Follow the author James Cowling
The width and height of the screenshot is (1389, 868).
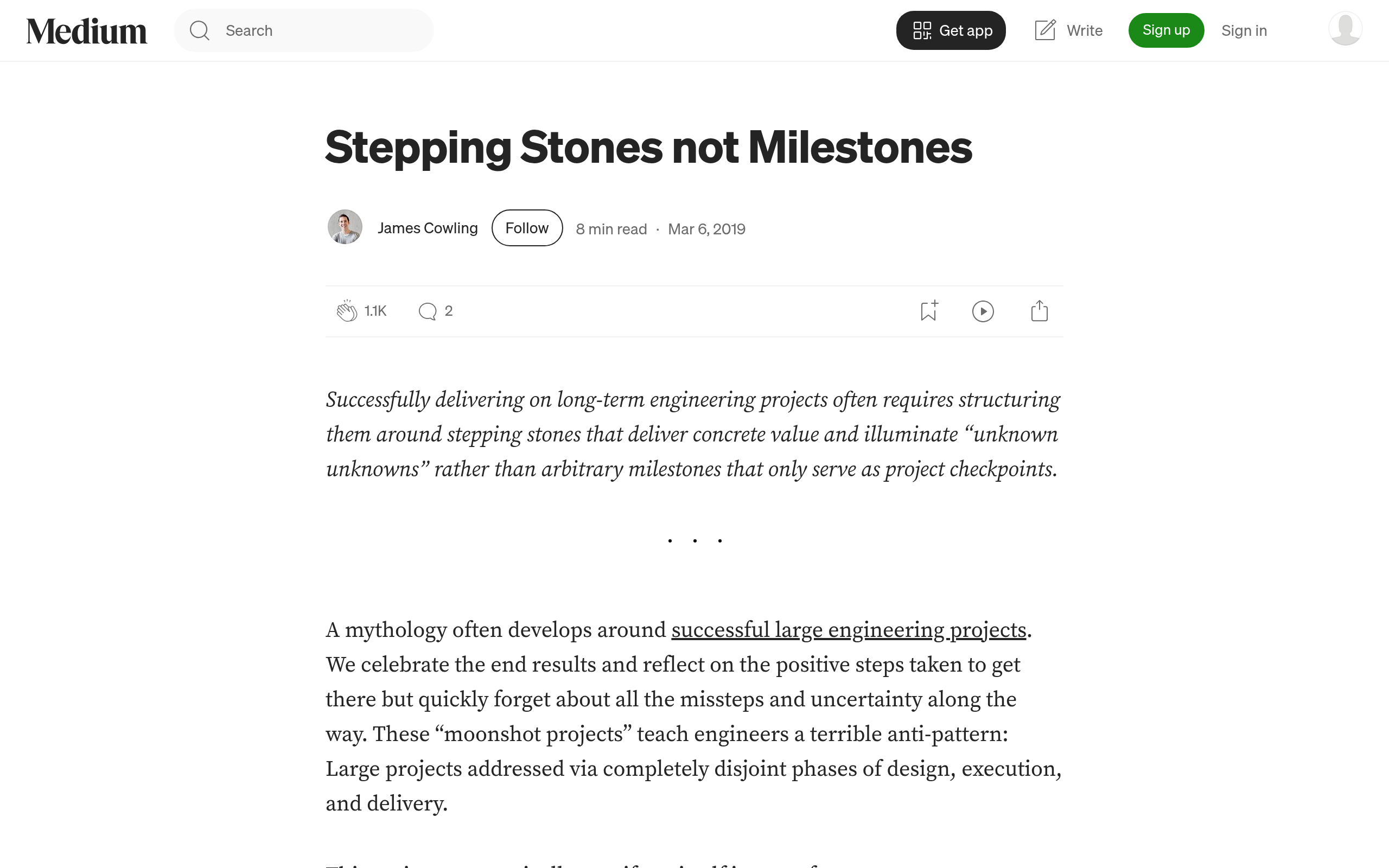(526, 228)
